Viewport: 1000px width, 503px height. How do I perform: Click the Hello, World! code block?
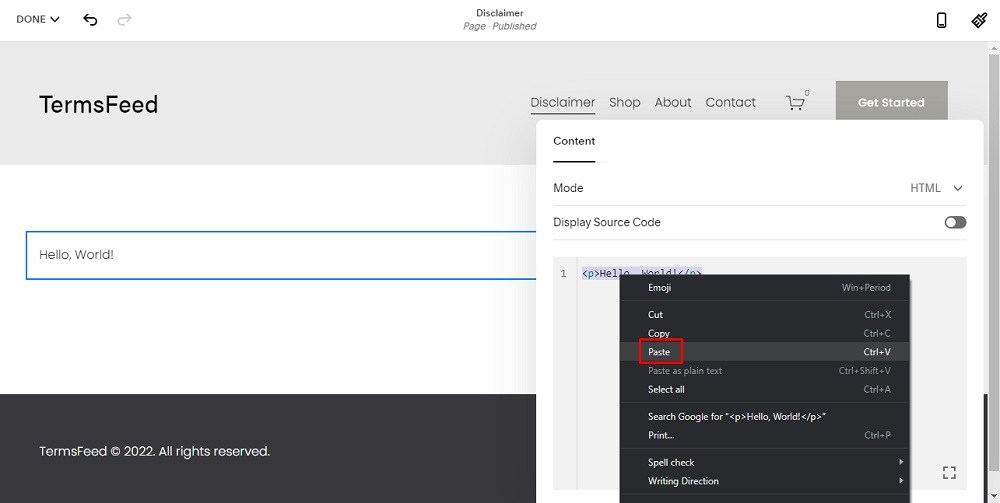click(x=281, y=255)
